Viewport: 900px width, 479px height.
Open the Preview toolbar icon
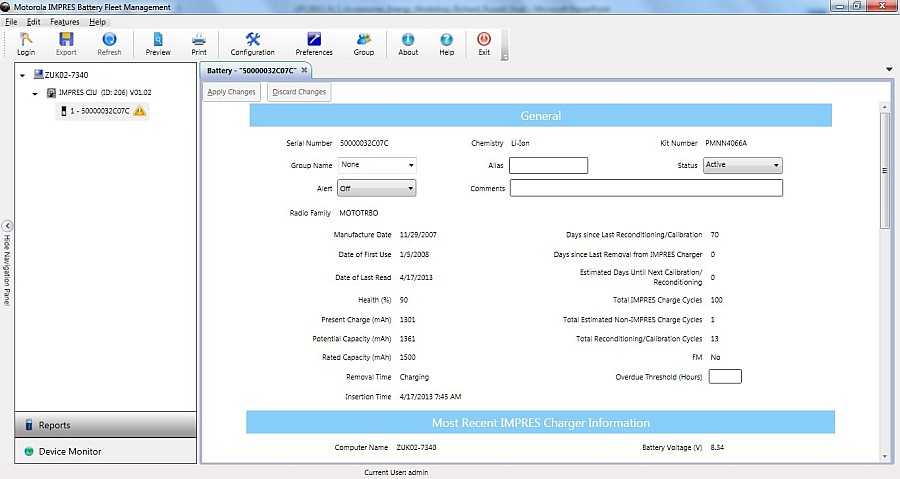tap(158, 39)
